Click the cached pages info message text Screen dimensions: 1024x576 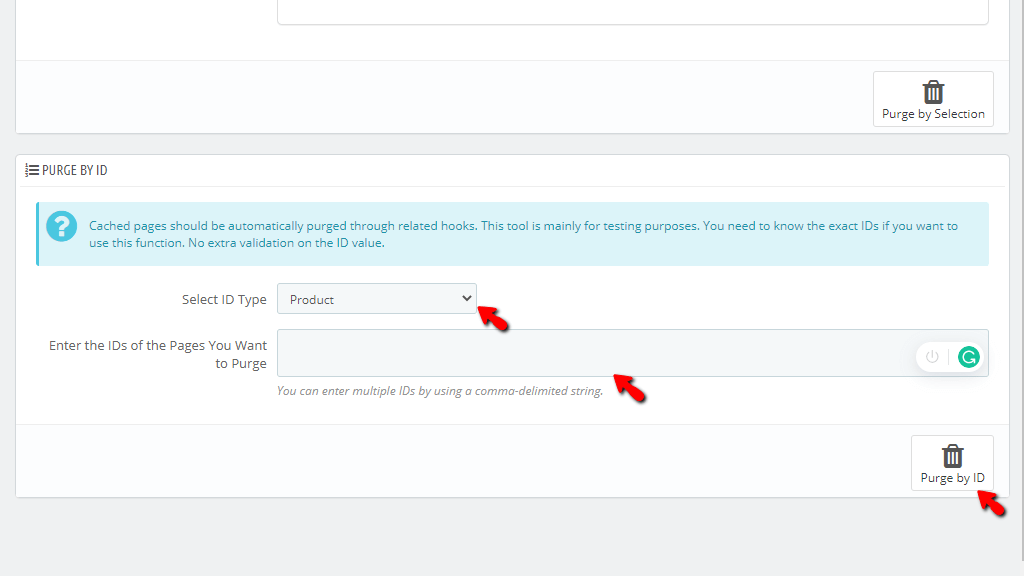click(523, 234)
